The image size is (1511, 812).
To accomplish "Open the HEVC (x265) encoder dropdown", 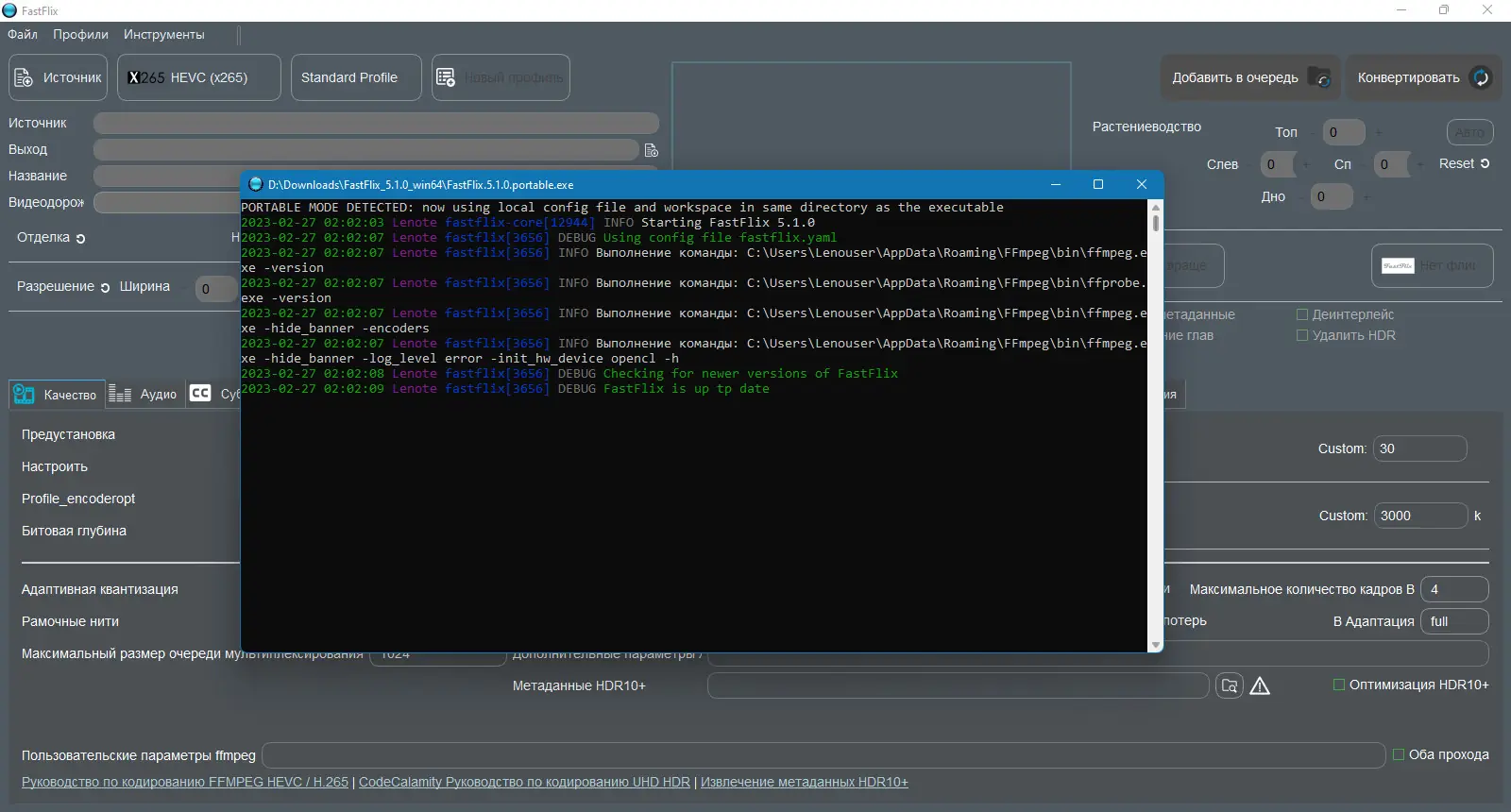I will 199,77.
